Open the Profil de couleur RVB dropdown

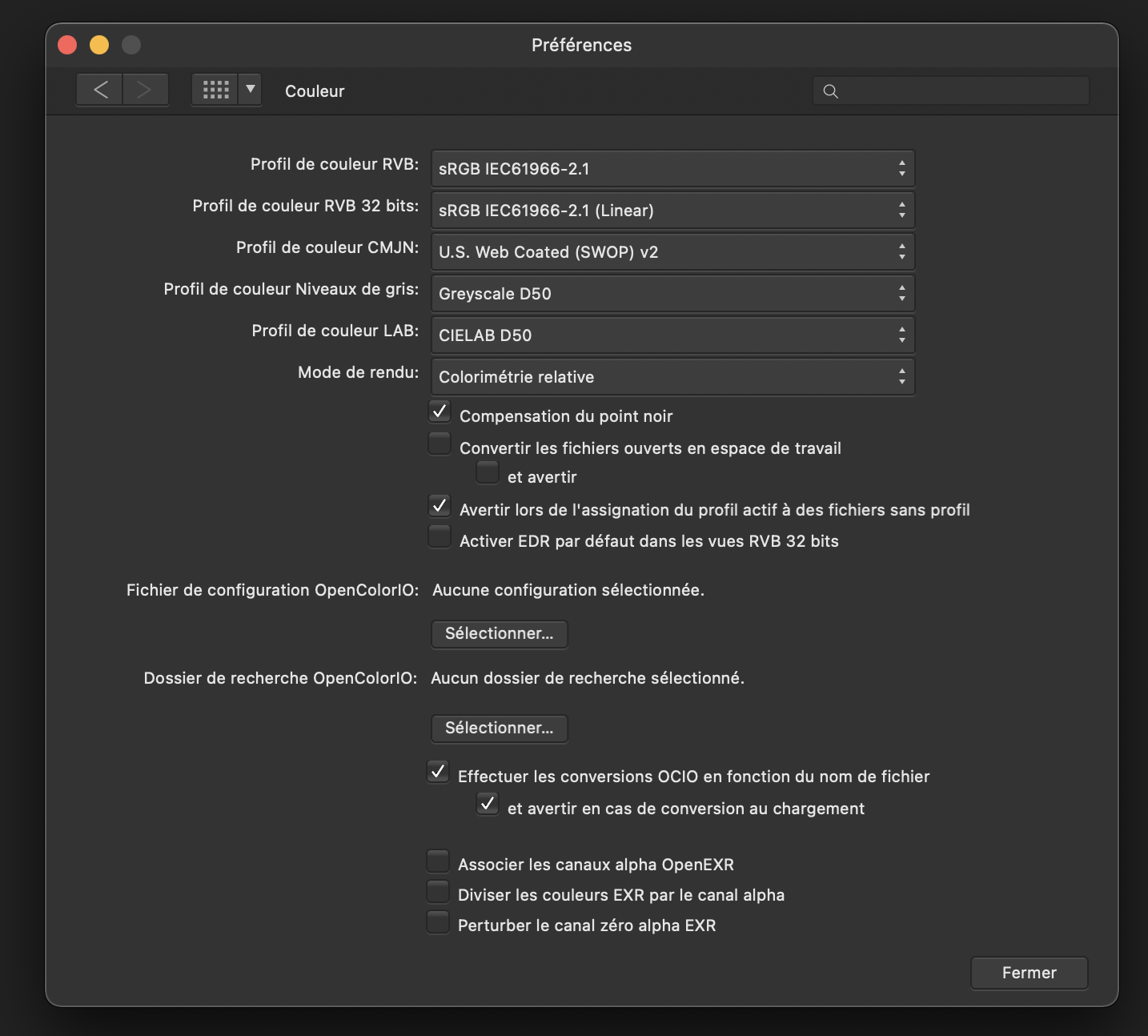click(x=672, y=169)
